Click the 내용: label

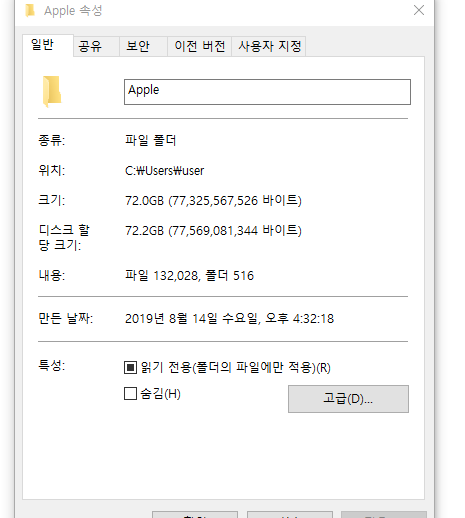[x=52, y=275]
